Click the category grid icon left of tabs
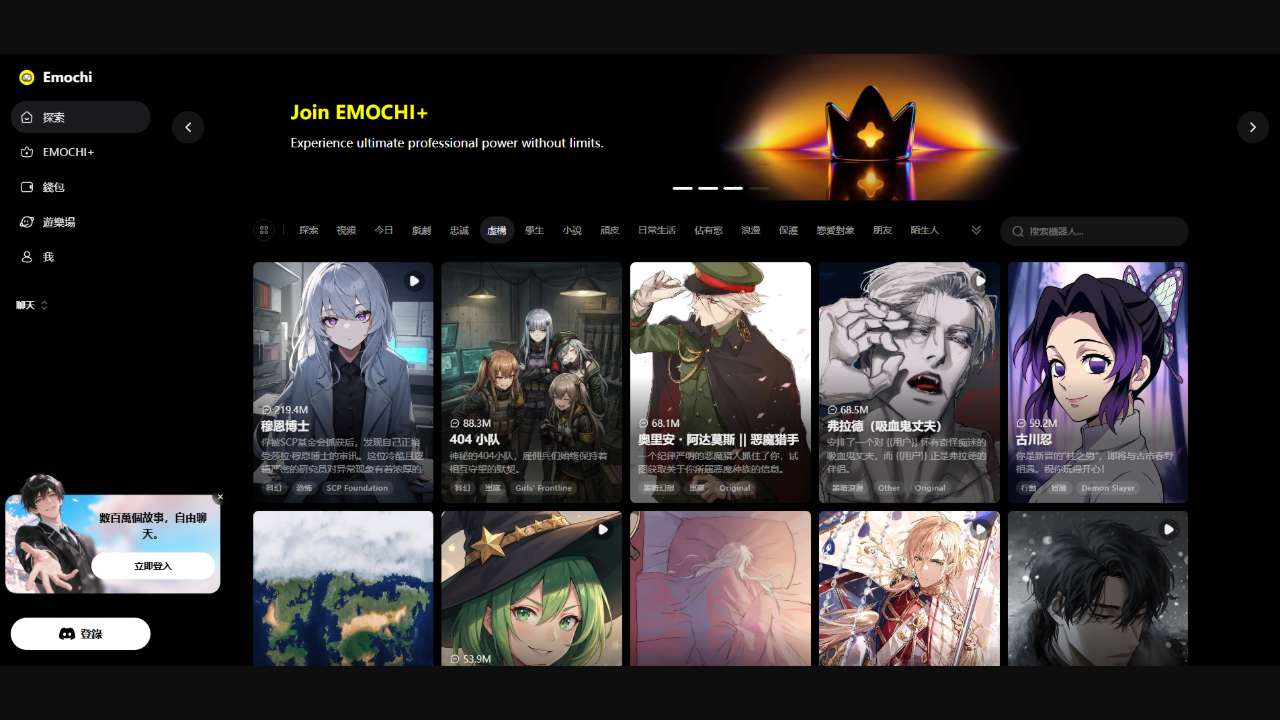 pos(264,230)
